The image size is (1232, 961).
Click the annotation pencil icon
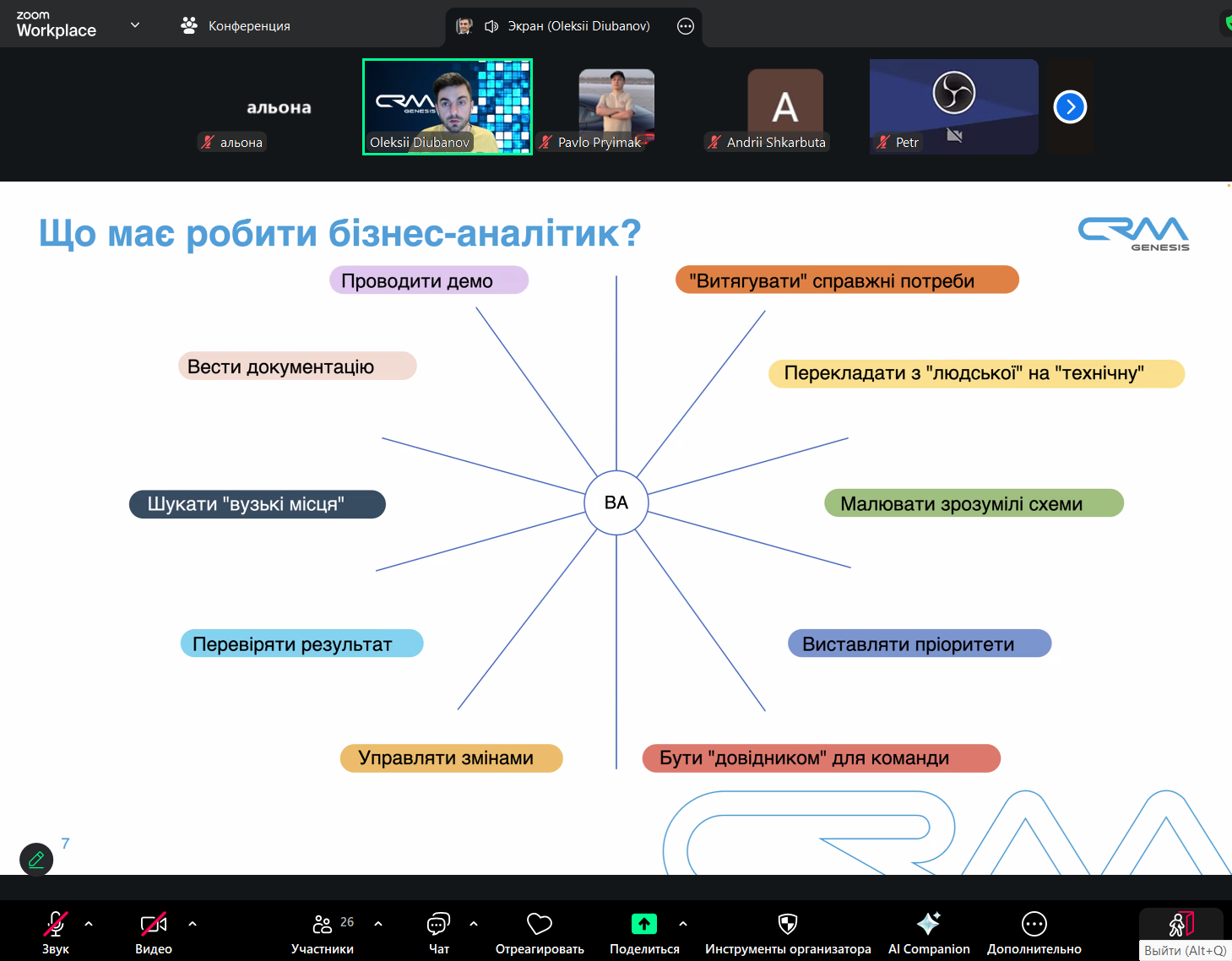tap(36, 860)
